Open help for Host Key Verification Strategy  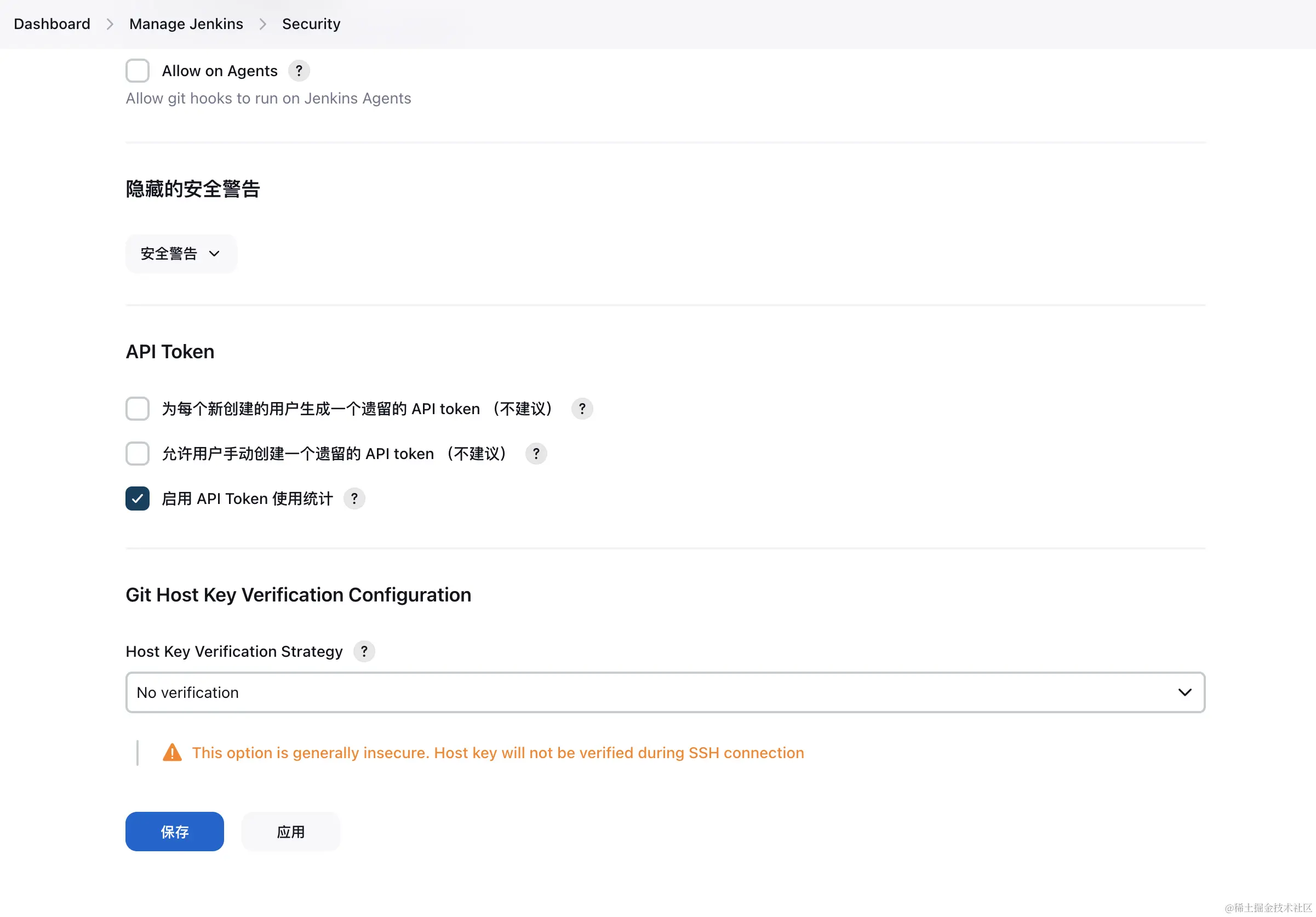(363, 651)
